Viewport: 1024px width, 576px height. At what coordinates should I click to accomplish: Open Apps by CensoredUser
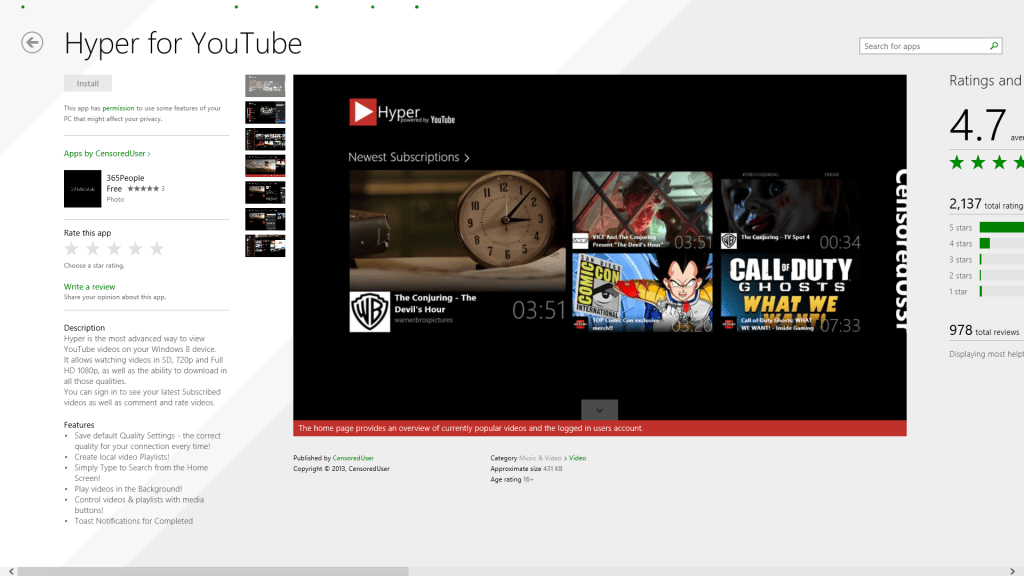[107, 153]
